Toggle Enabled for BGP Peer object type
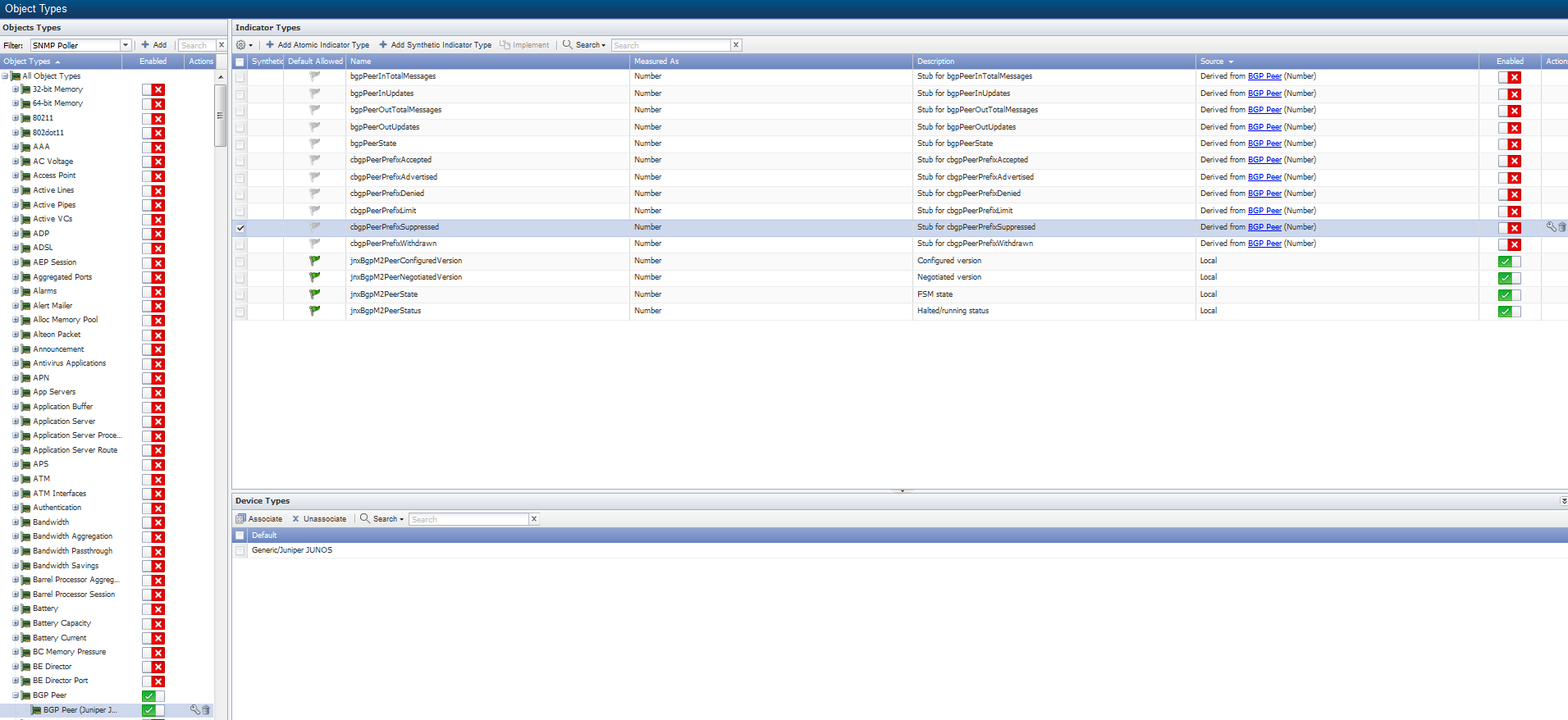Screen dimensions: 1568x720 point(153,696)
